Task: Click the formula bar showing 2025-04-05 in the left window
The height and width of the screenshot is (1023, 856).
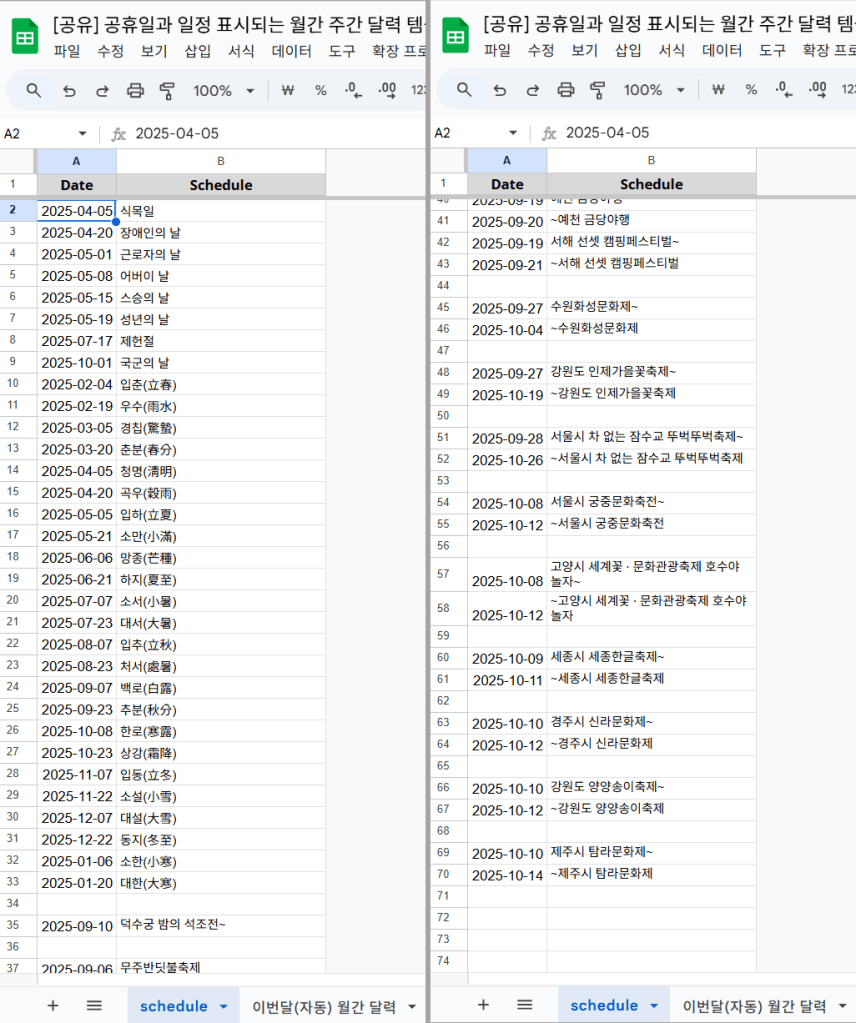Action: [x=270, y=133]
